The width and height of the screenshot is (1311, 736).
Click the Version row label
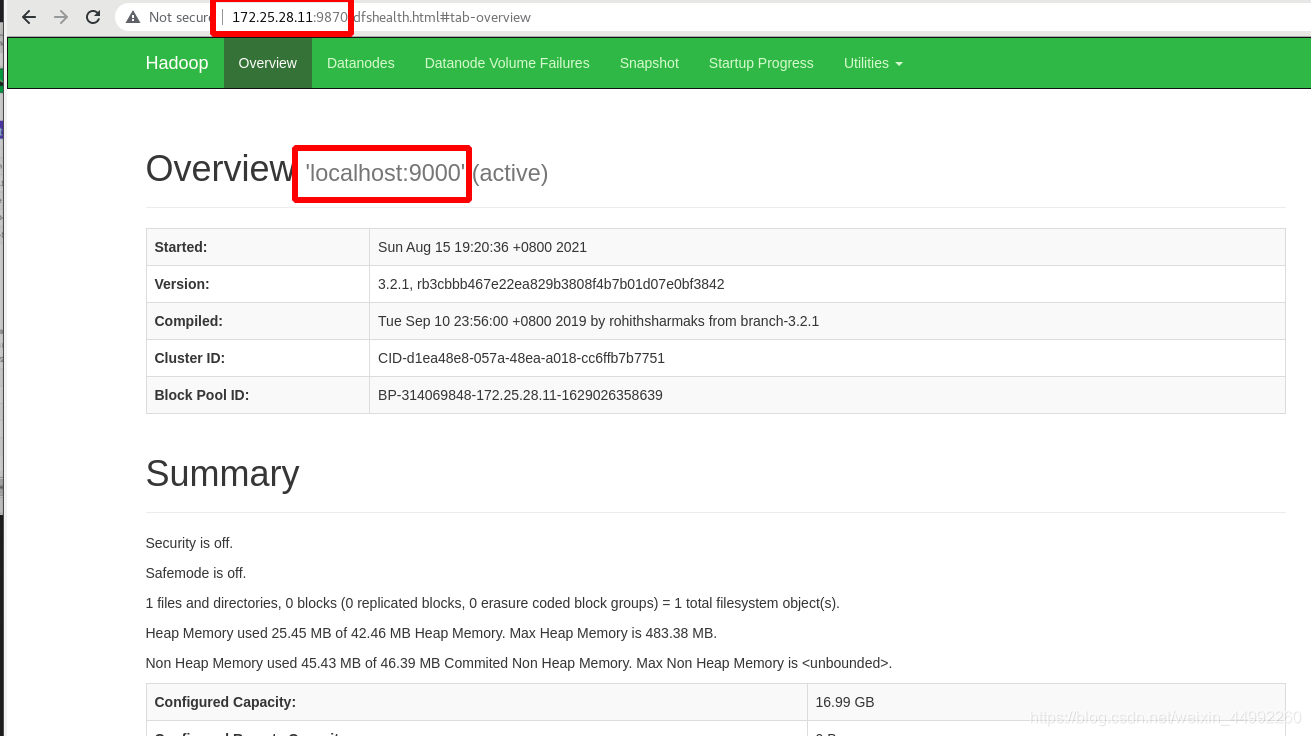tap(182, 284)
